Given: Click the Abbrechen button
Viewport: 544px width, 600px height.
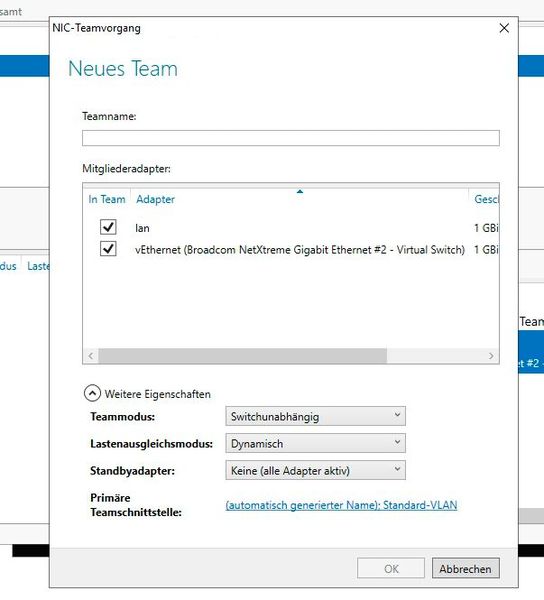Looking at the screenshot, I should [466, 569].
